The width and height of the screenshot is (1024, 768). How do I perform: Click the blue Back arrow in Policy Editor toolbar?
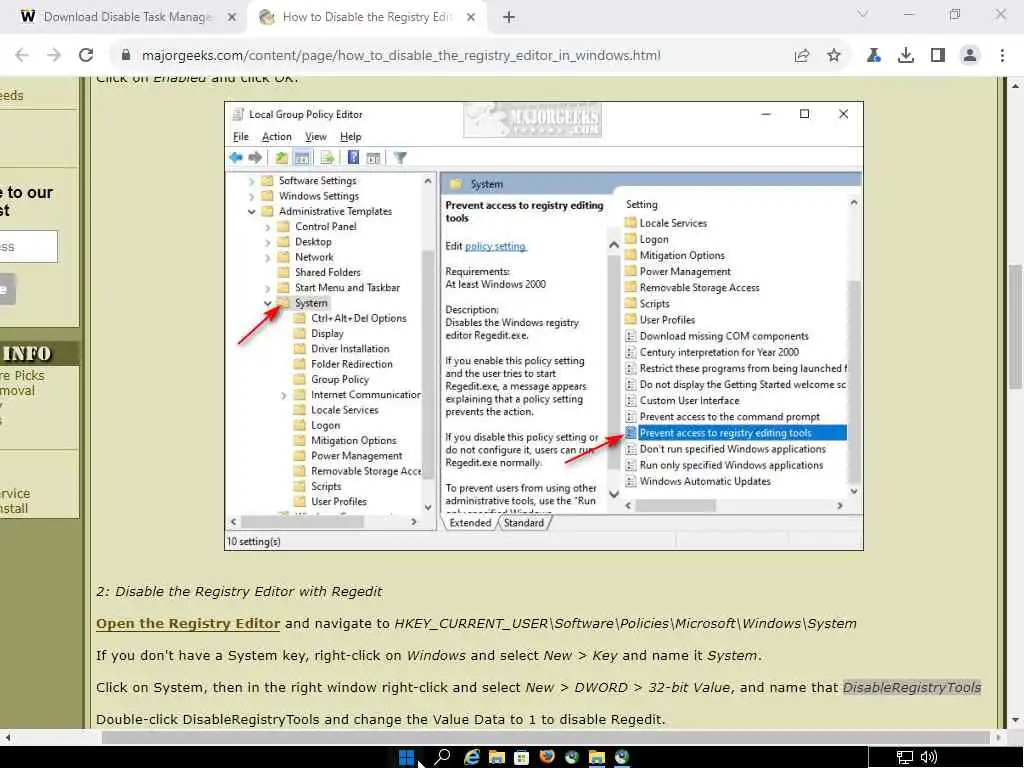coord(236,157)
